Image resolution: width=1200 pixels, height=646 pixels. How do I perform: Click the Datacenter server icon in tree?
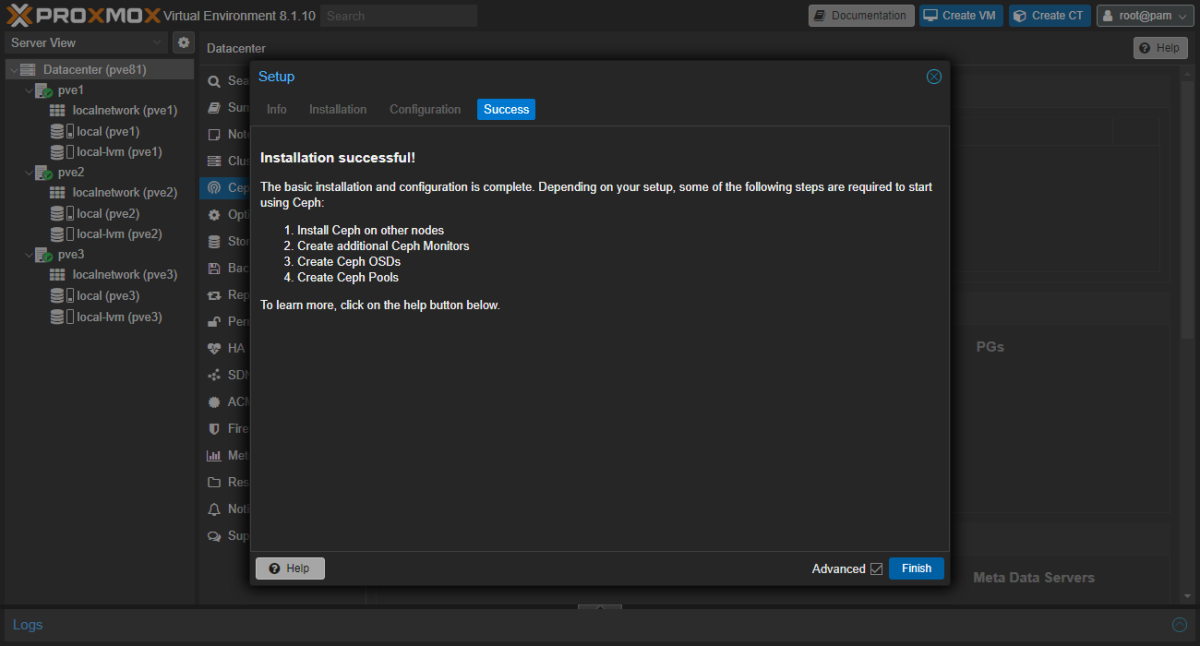(x=28, y=69)
